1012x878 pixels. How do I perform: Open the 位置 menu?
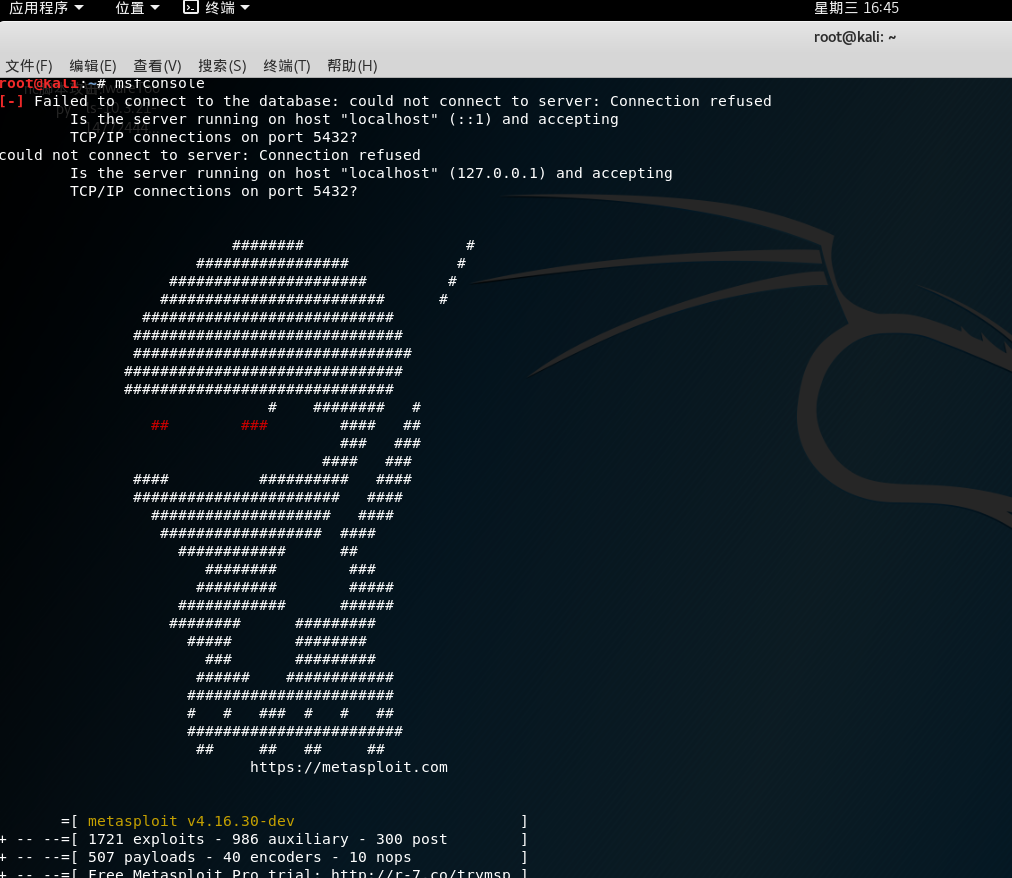130,8
